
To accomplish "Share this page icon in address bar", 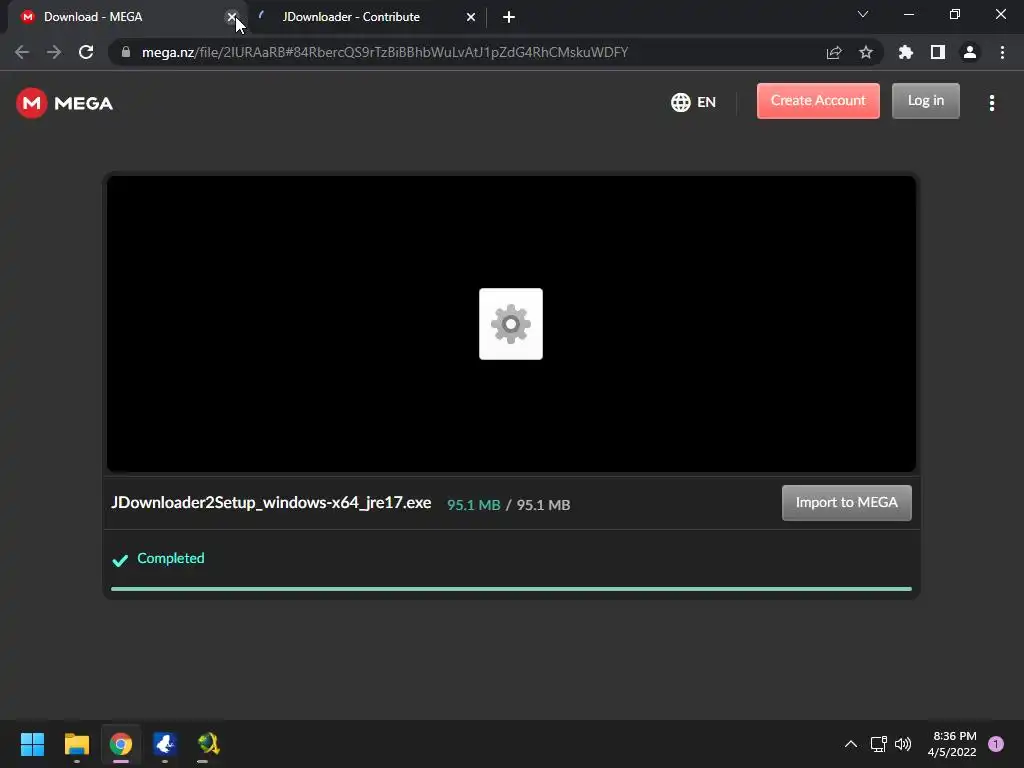I will (834, 52).
